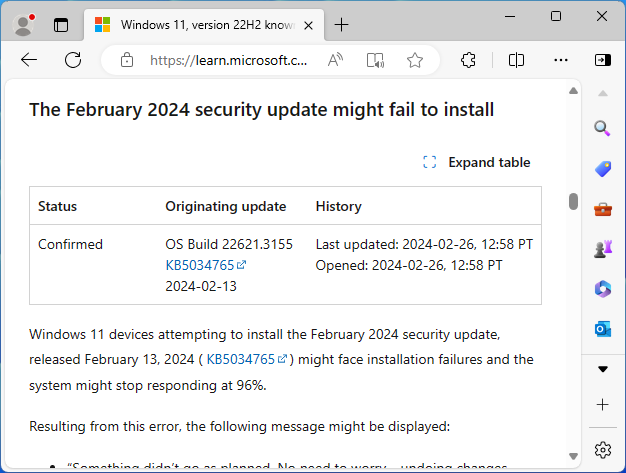Refresh the page with reload icon

73,60
